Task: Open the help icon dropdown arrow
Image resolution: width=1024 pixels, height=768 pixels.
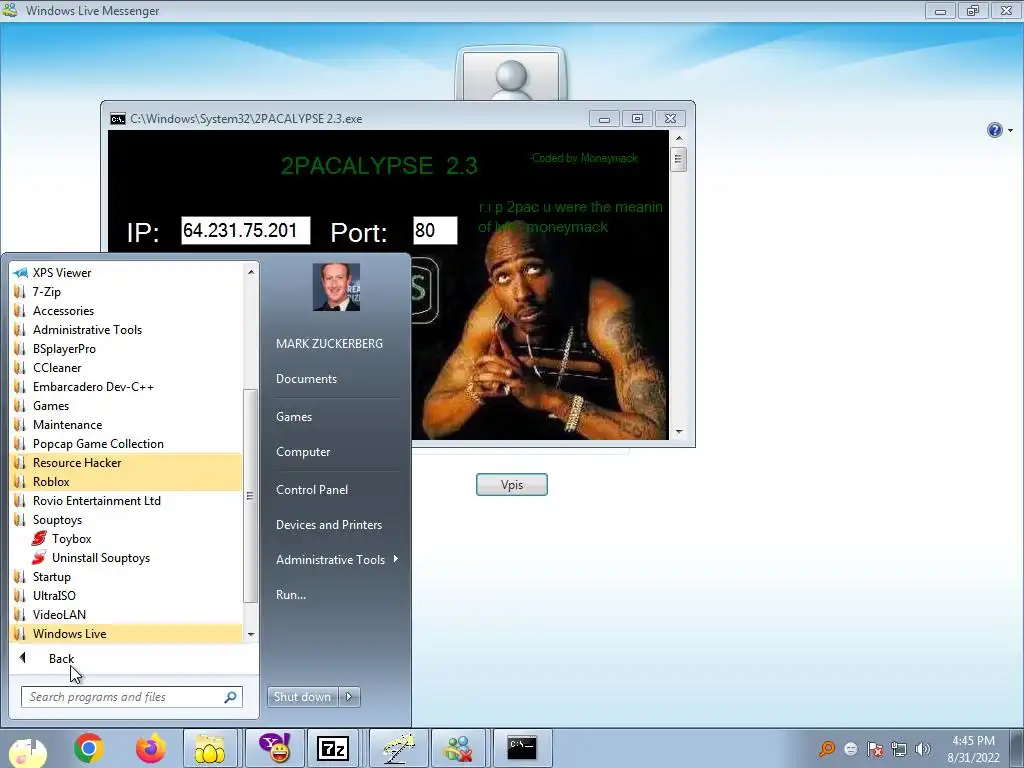Action: click(1010, 131)
